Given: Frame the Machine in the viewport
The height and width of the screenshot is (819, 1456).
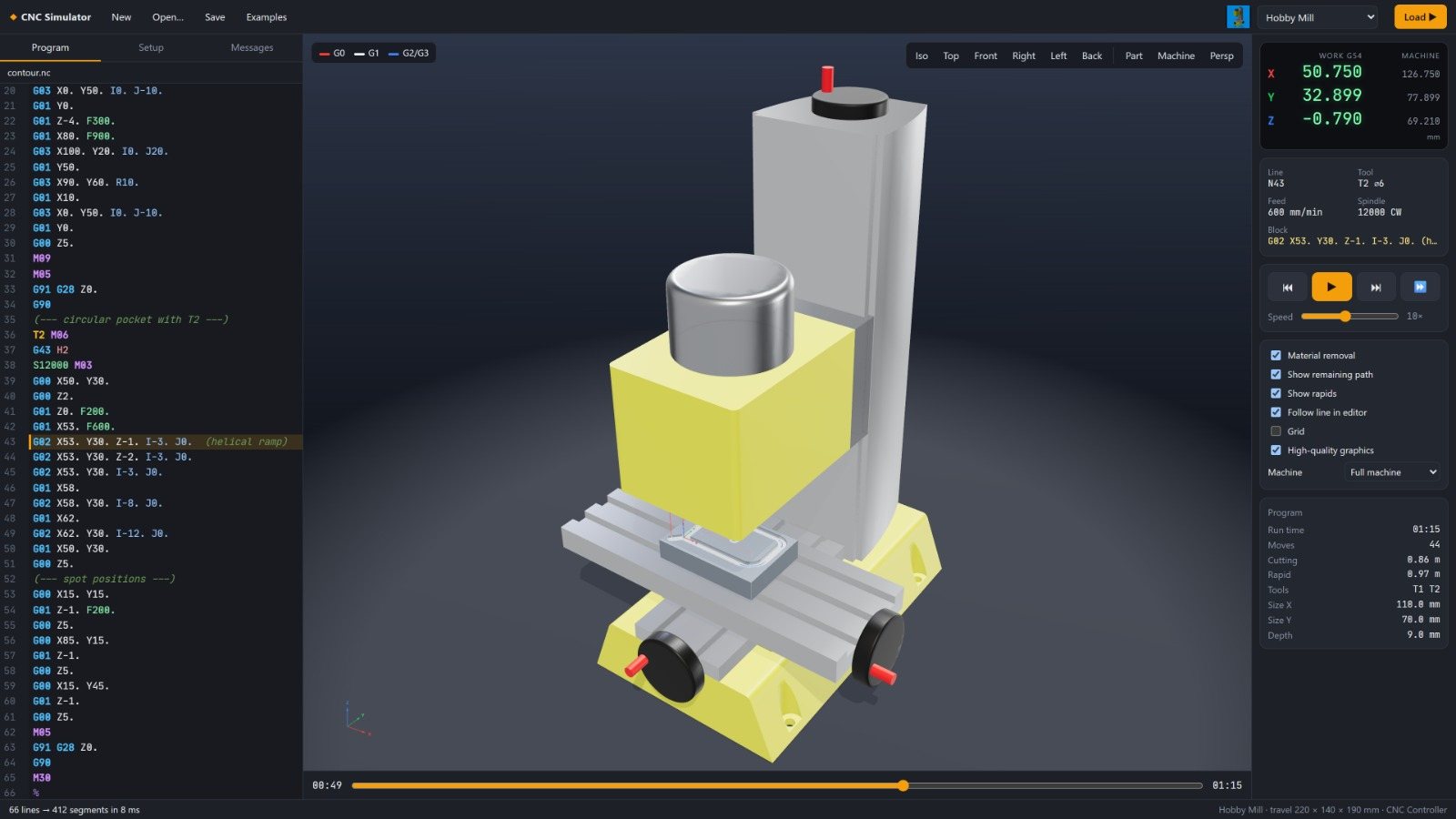Looking at the screenshot, I should [x=1176, y=56].
